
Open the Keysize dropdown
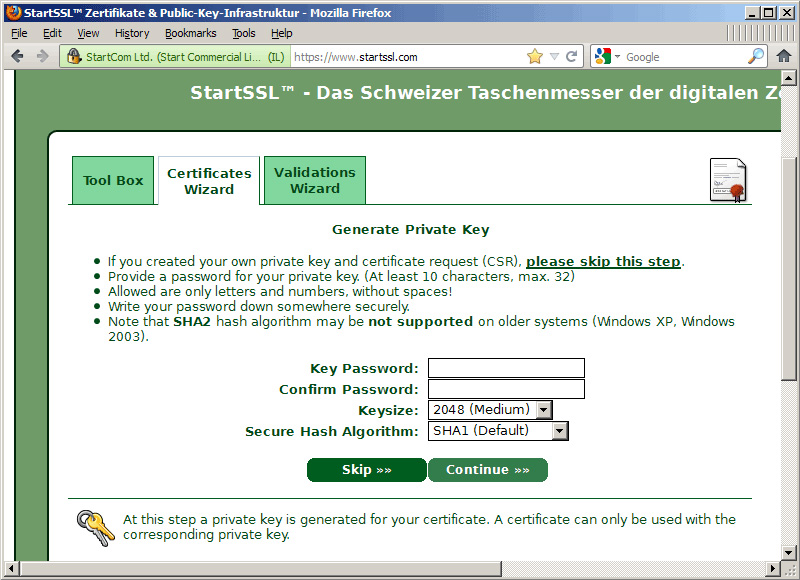click(544, 409)
